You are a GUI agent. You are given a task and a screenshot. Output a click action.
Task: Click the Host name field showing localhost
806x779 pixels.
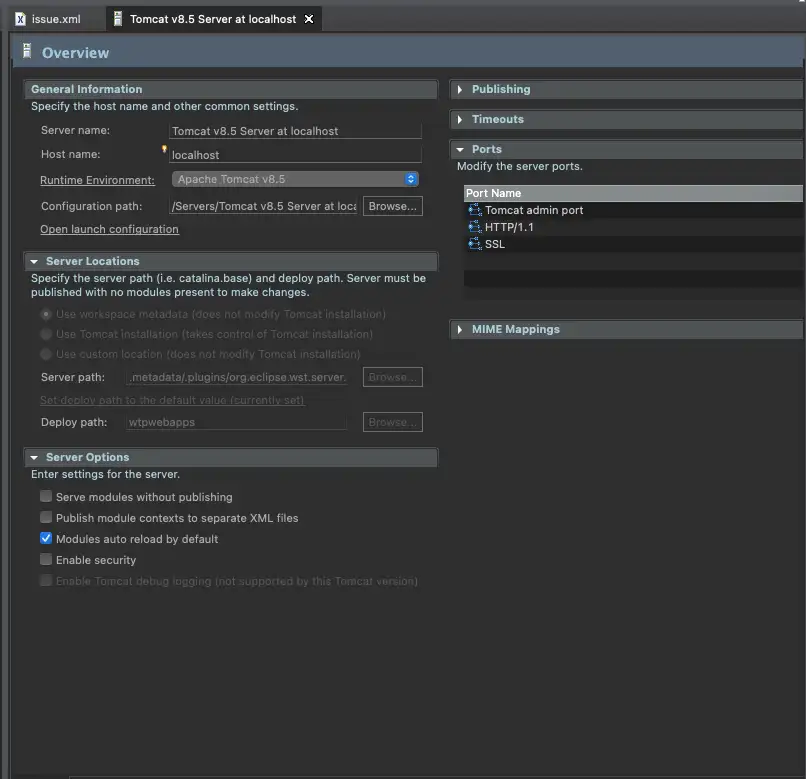tap(295, 155)
